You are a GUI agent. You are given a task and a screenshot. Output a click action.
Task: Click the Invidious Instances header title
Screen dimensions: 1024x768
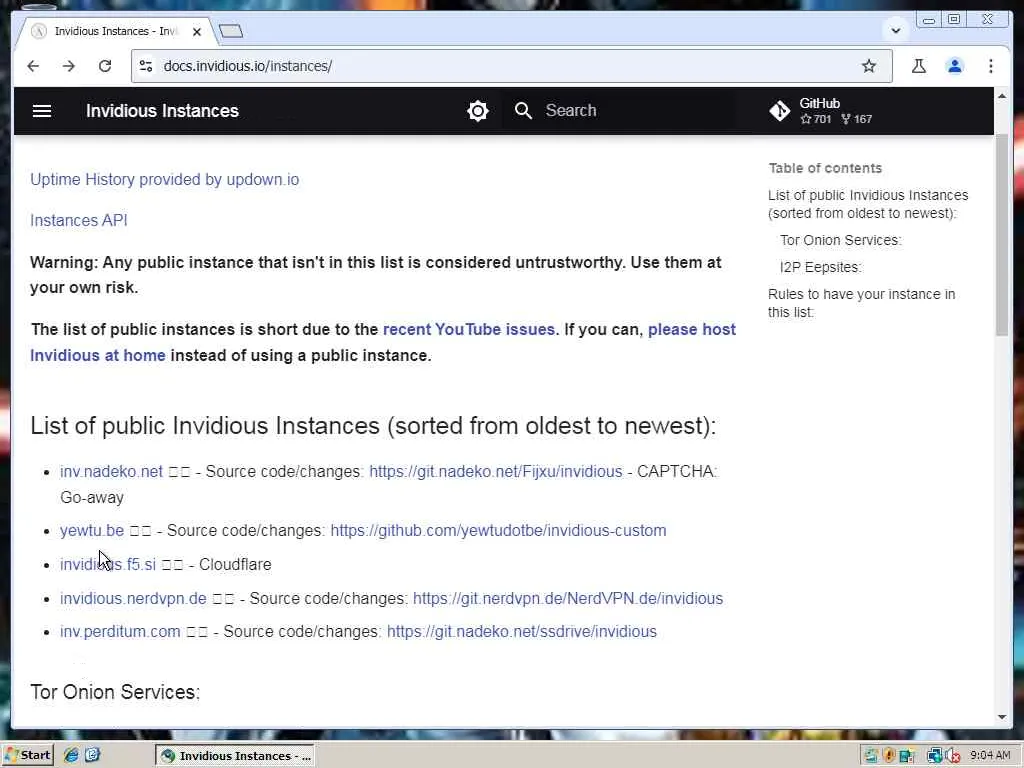(x=163, y=111)
